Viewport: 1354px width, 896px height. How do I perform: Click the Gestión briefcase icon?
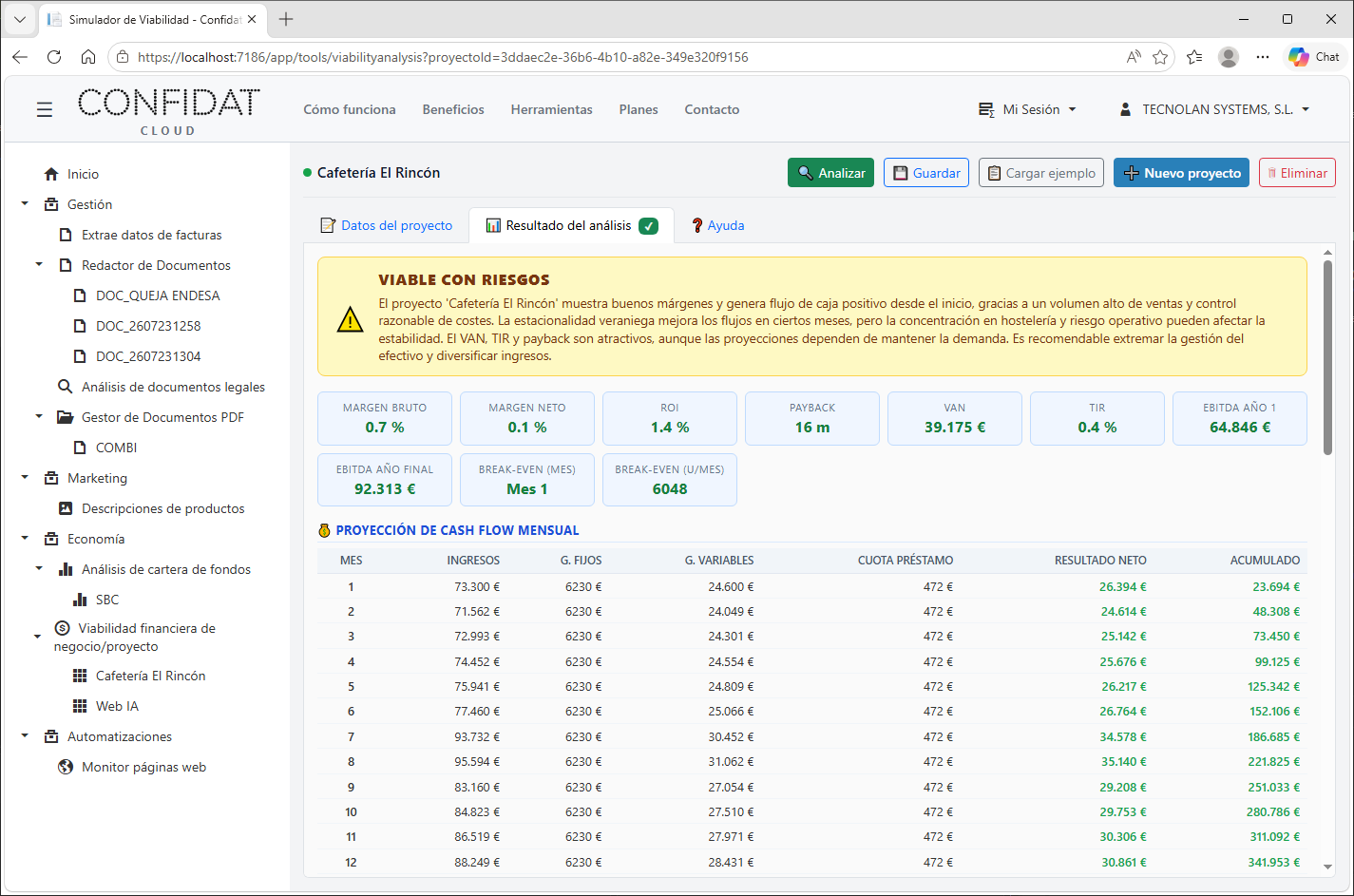click(51, 204)
